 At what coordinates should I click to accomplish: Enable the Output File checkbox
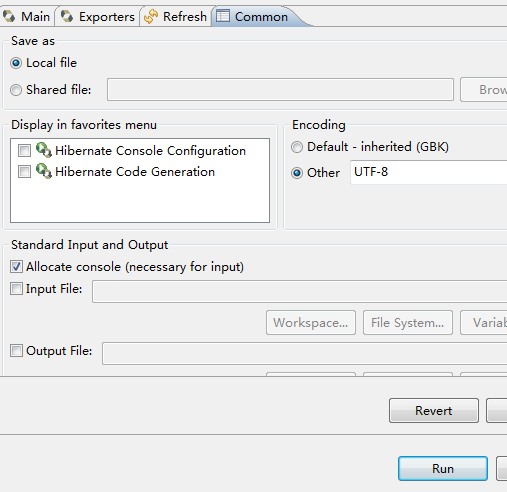[16, 351]
